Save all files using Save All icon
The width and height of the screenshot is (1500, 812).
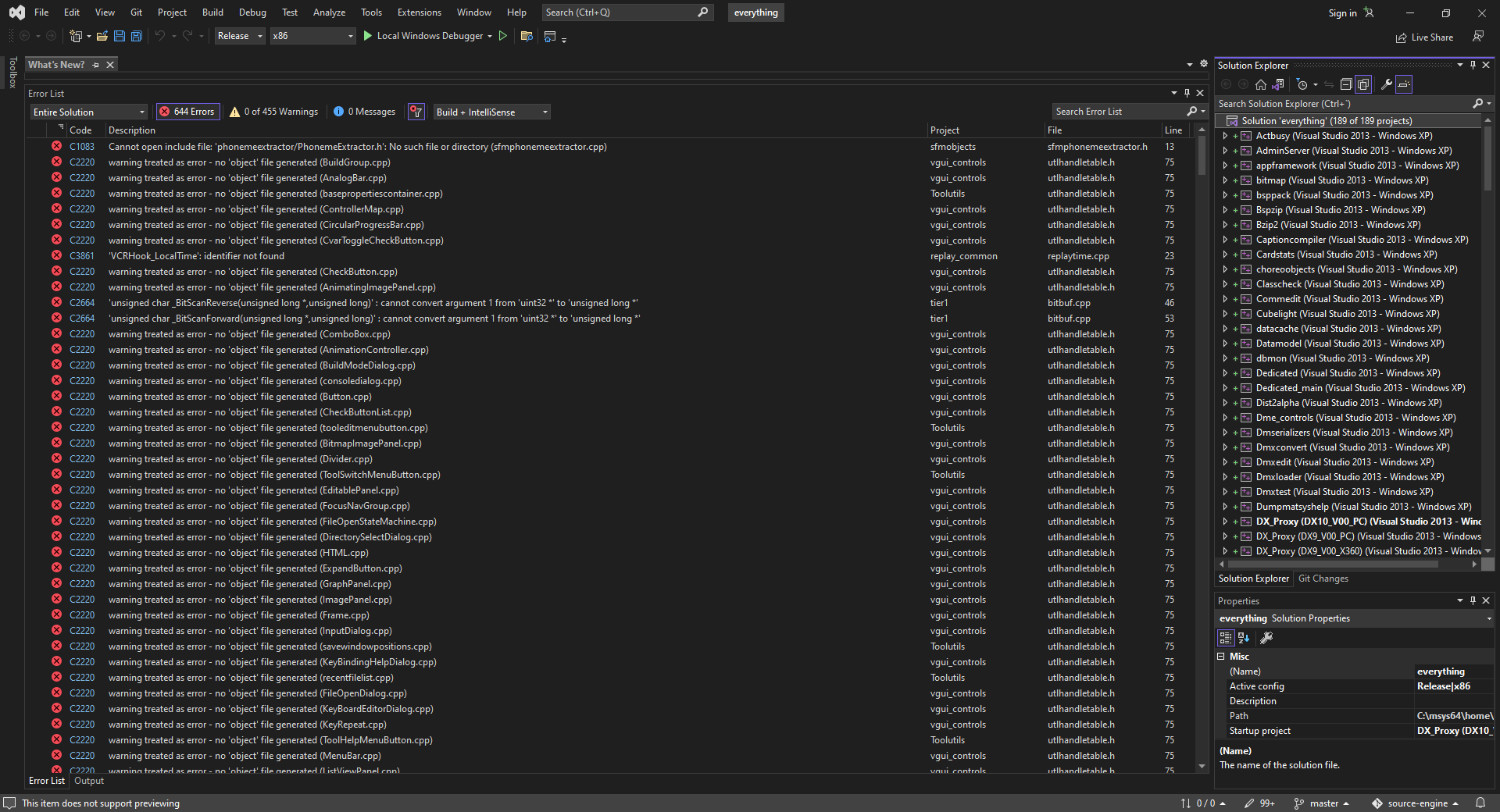click(x=136, y=36)
